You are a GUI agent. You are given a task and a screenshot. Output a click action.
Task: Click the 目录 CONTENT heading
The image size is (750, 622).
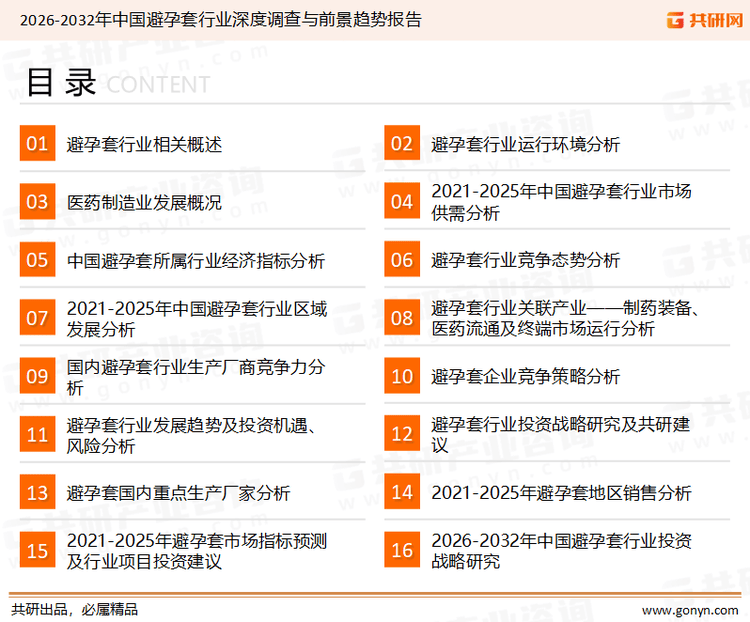click(116, 84)
